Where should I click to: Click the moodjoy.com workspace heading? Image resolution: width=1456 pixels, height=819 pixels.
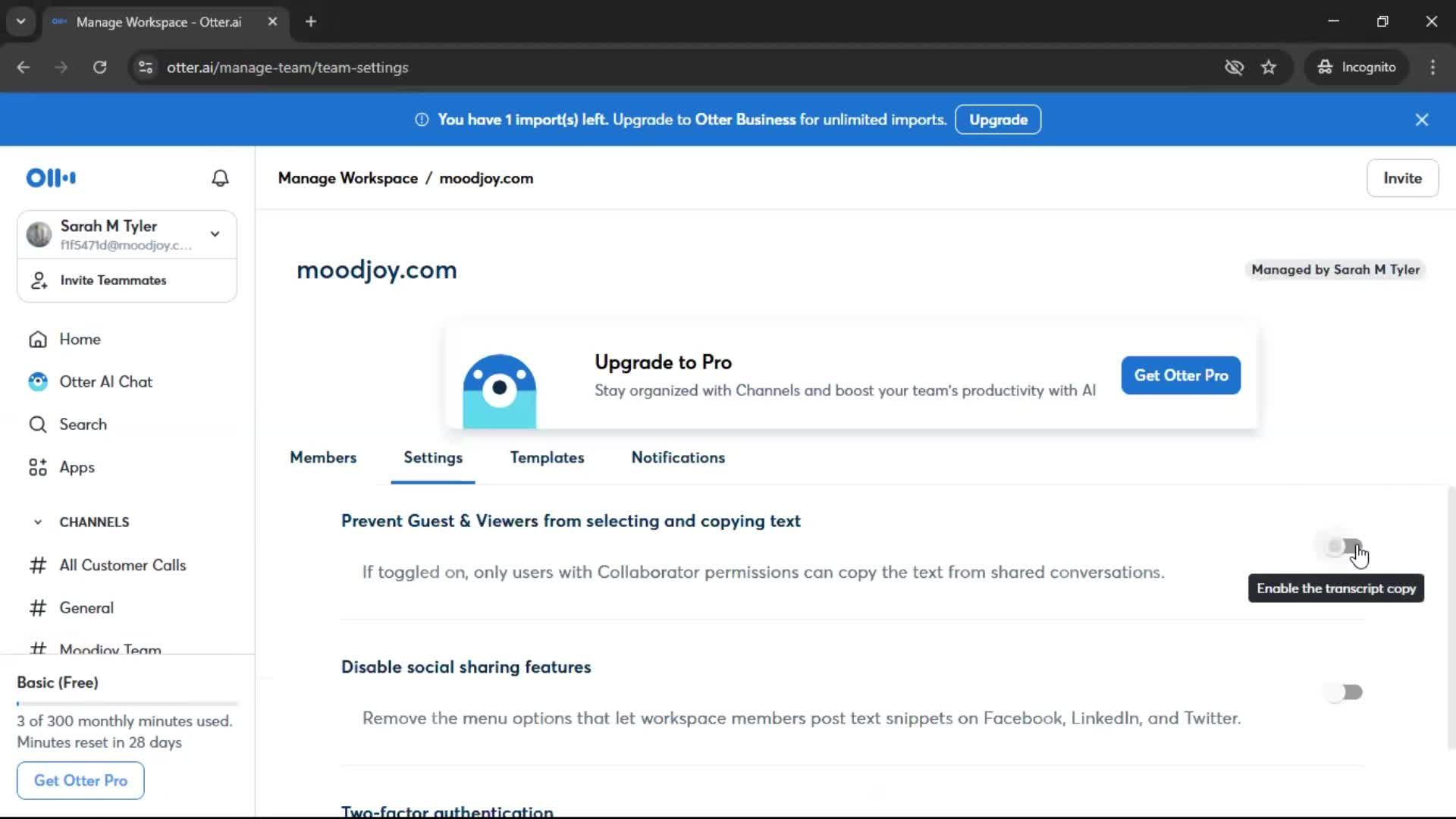[377, 270]
